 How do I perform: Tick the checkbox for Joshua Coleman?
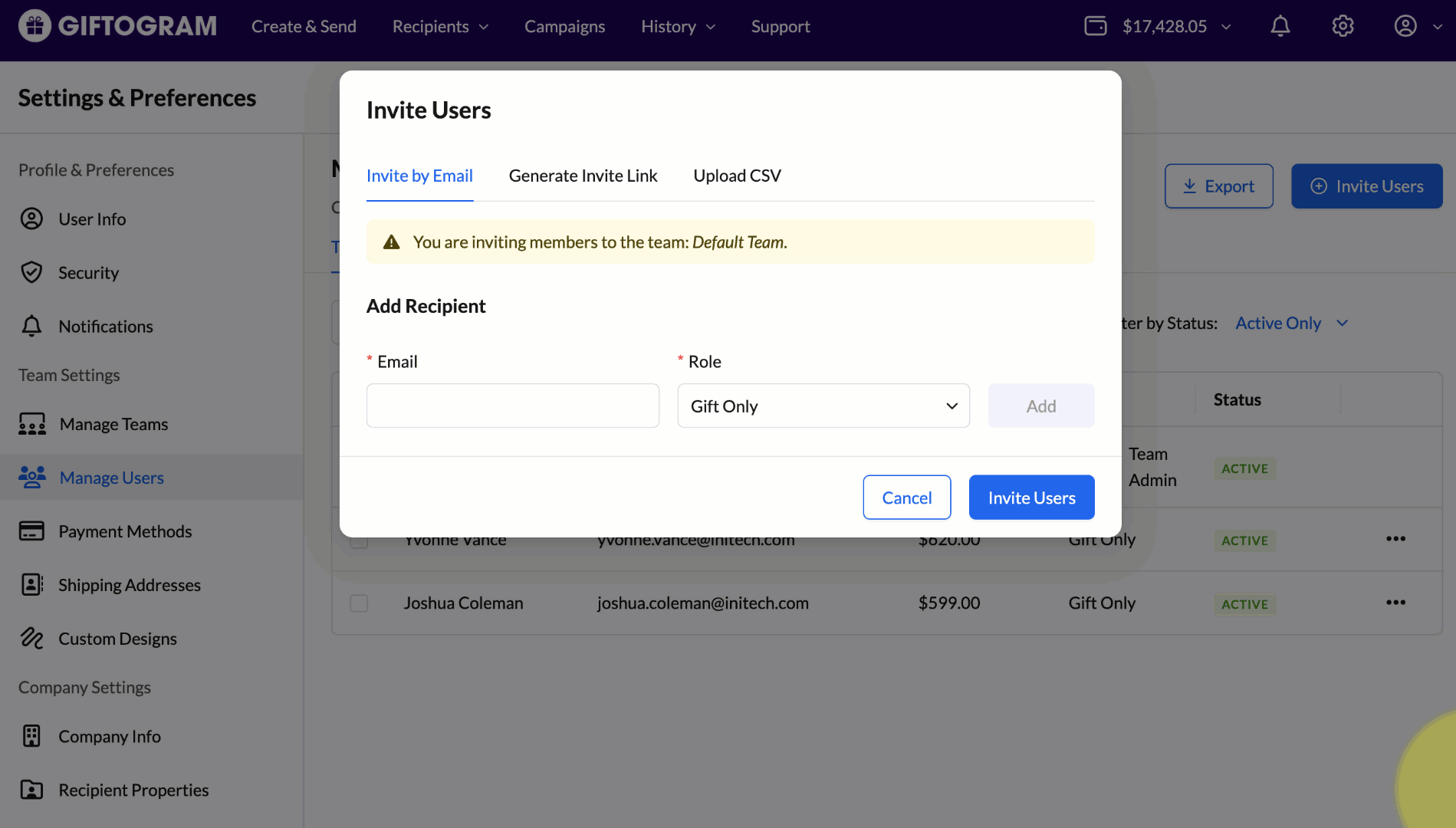tap(359, 603)
